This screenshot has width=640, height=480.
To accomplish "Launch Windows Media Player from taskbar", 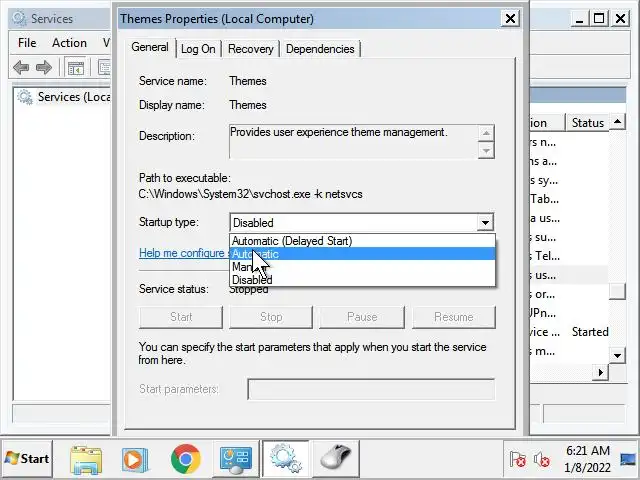I will [x=135, y=459].
